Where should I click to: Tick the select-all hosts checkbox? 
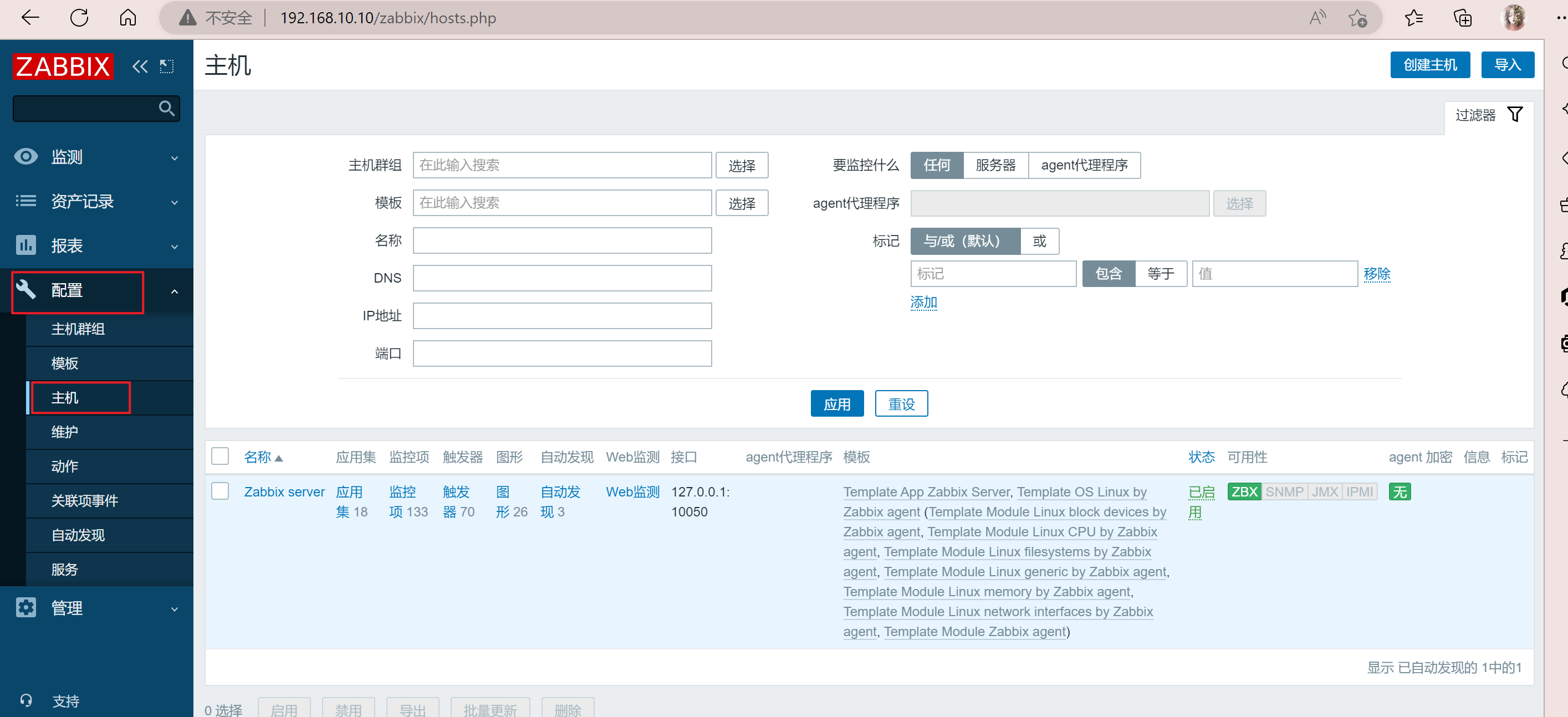coord(219,456)
